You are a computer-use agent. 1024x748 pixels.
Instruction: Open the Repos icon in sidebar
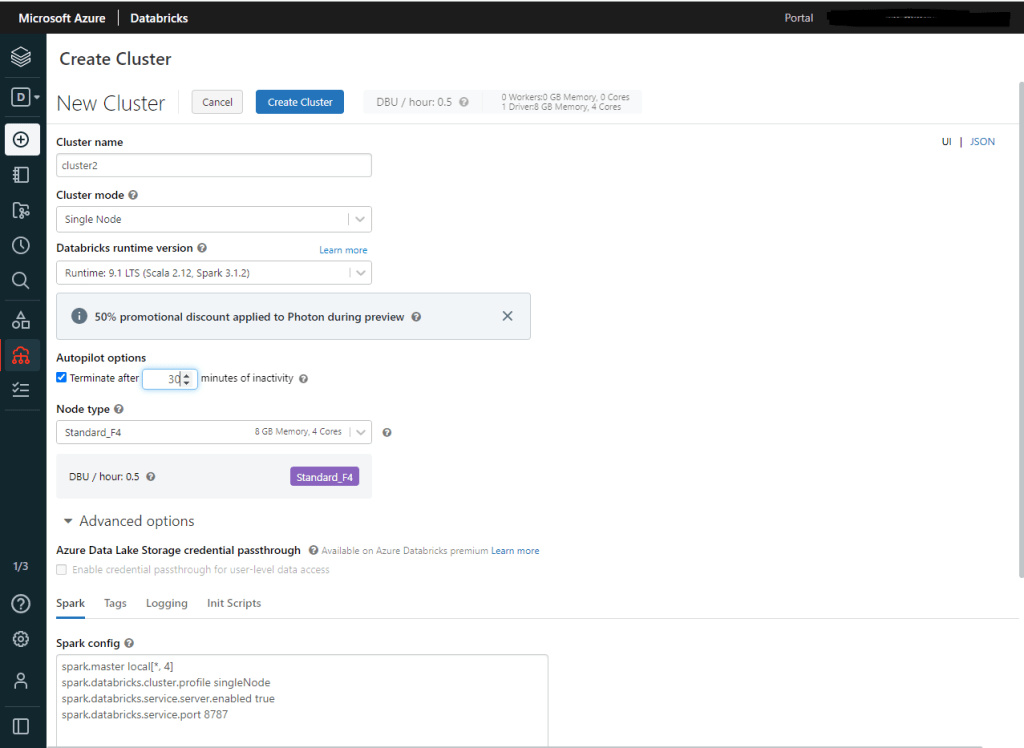pos(21,210)
